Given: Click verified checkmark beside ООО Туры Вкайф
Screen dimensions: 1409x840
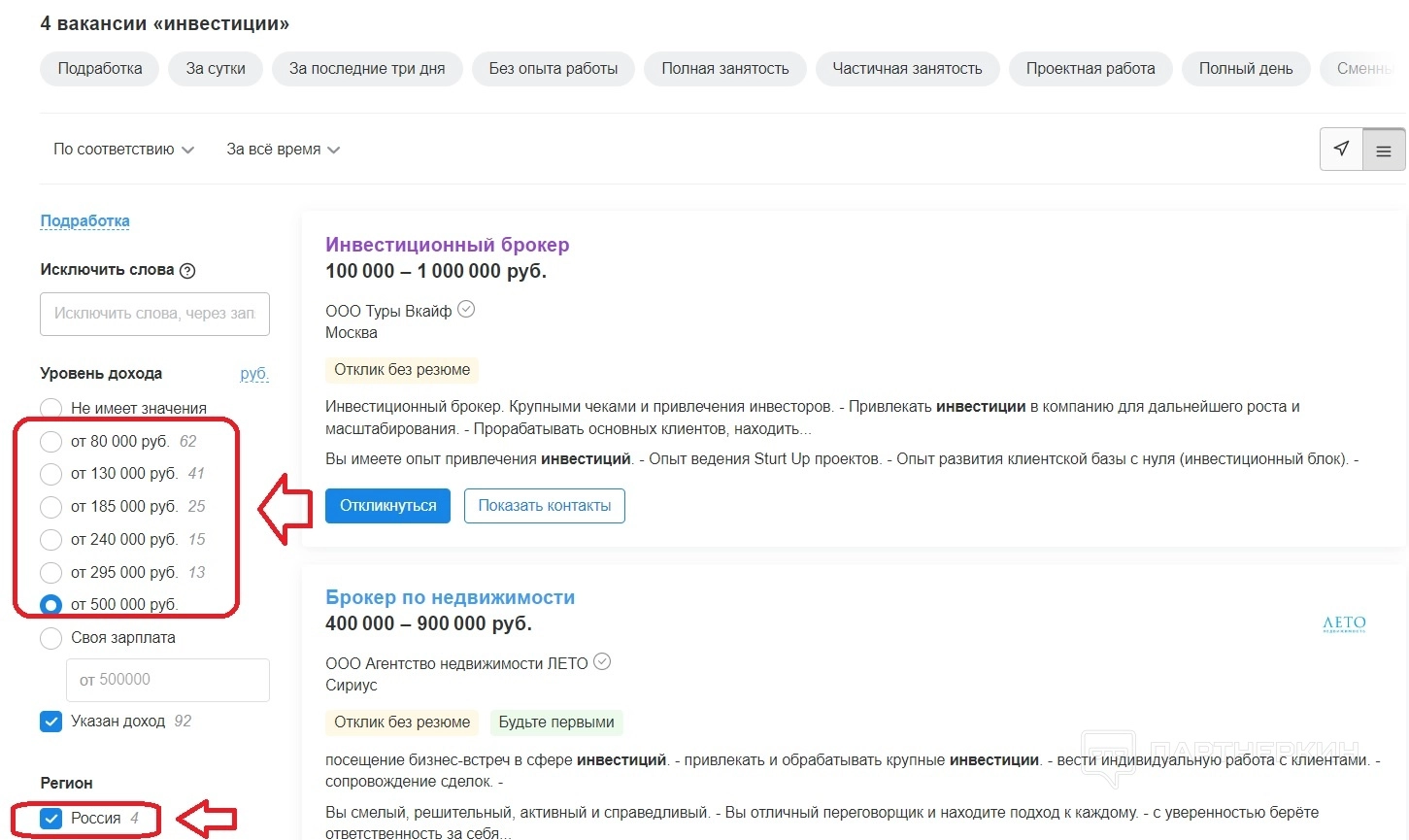Looking at the screenshot, I should pos(466,310).
